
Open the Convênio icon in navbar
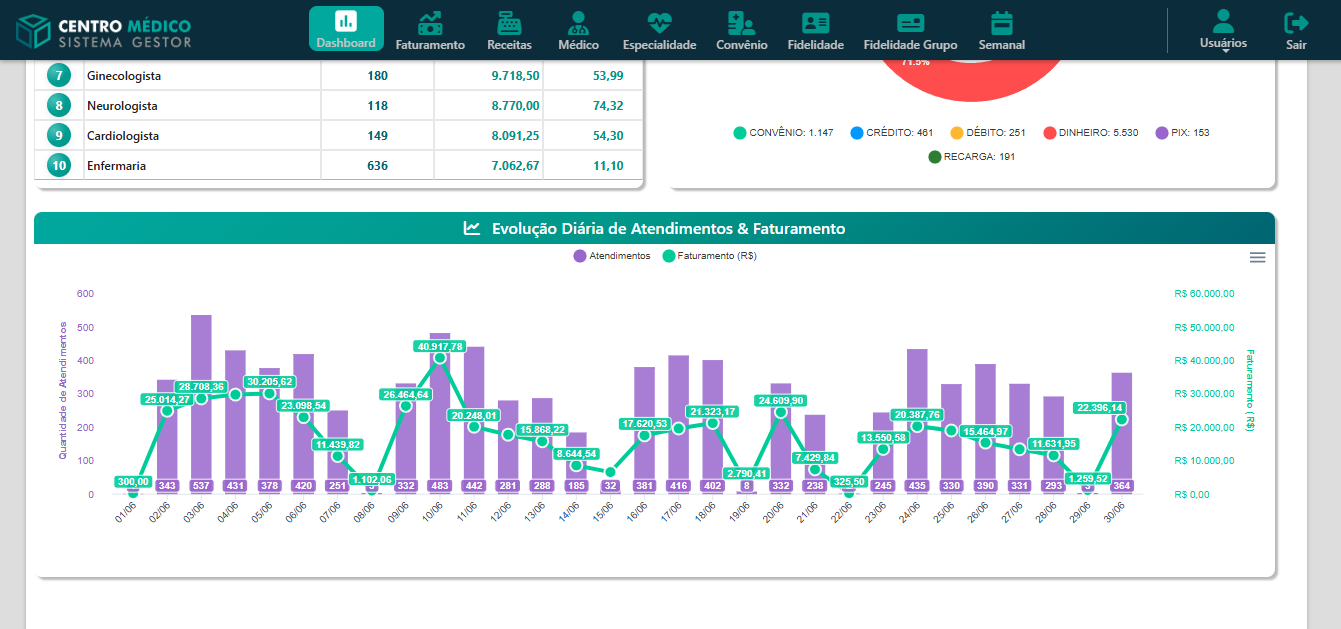[x=741, y=23]
